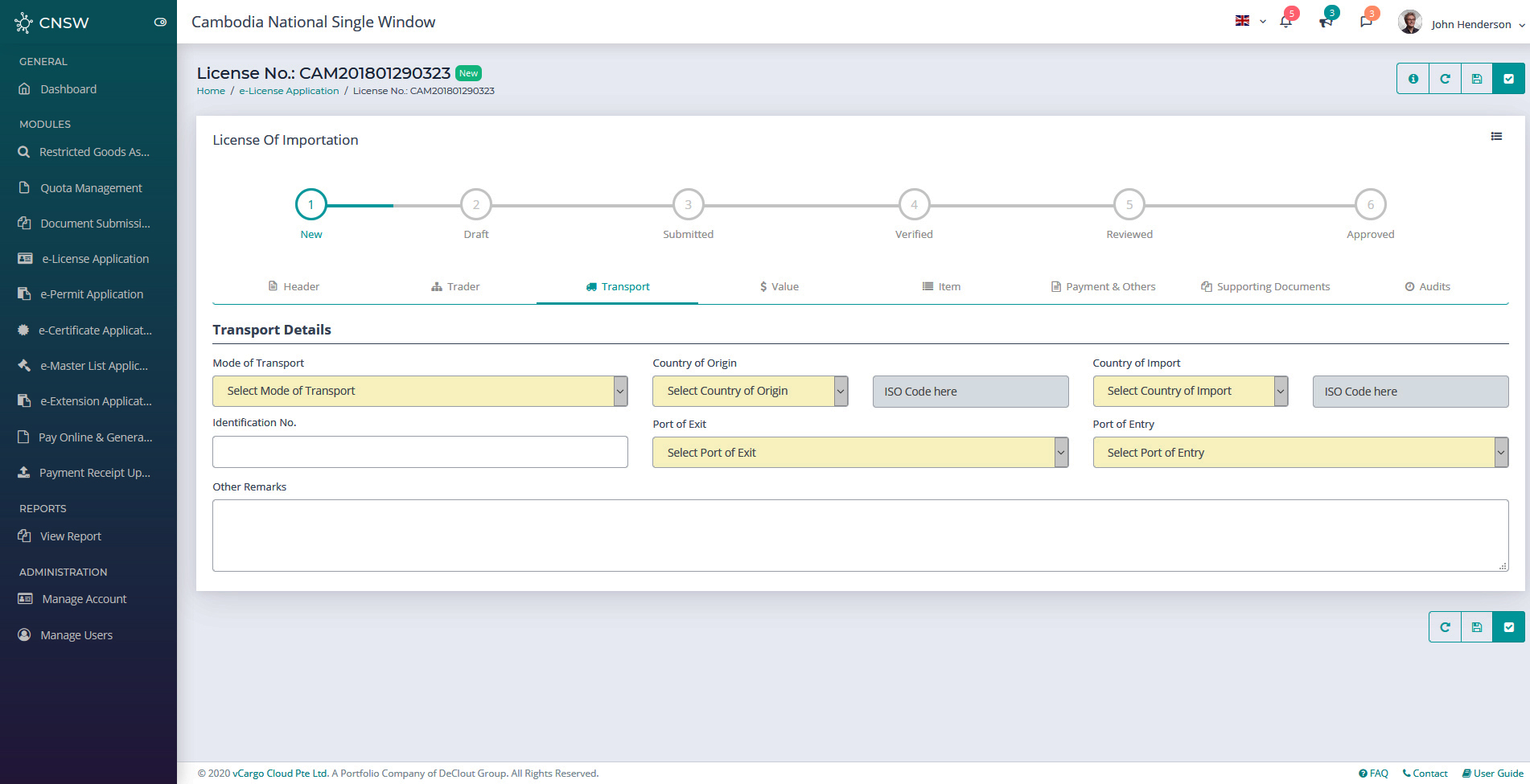Viewport: 1530px width, 784px height.
Task: Open the announcements megaphone icon
Action: click(1326, 22)
